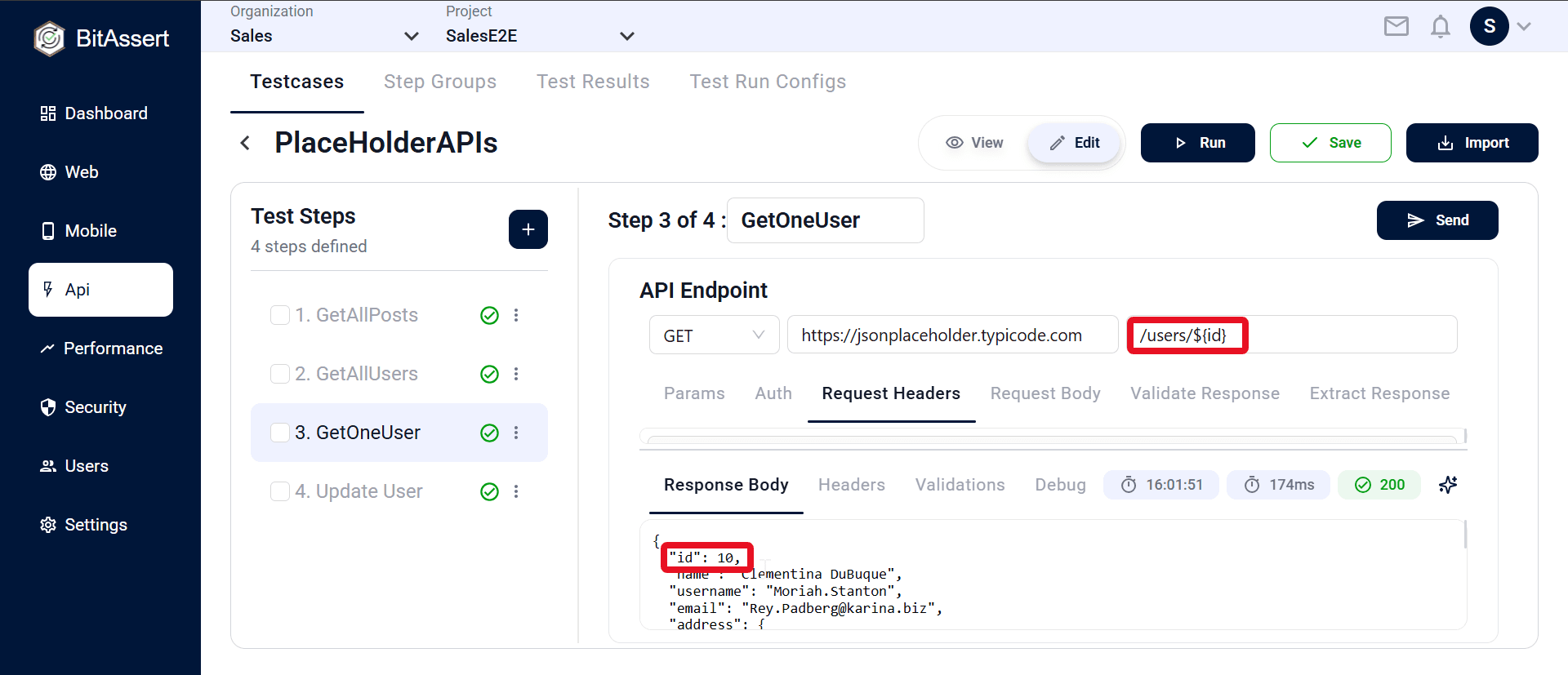Check the Update User step checkbox
This screenshot has width=1568, height=675.
tap(279, 491)
